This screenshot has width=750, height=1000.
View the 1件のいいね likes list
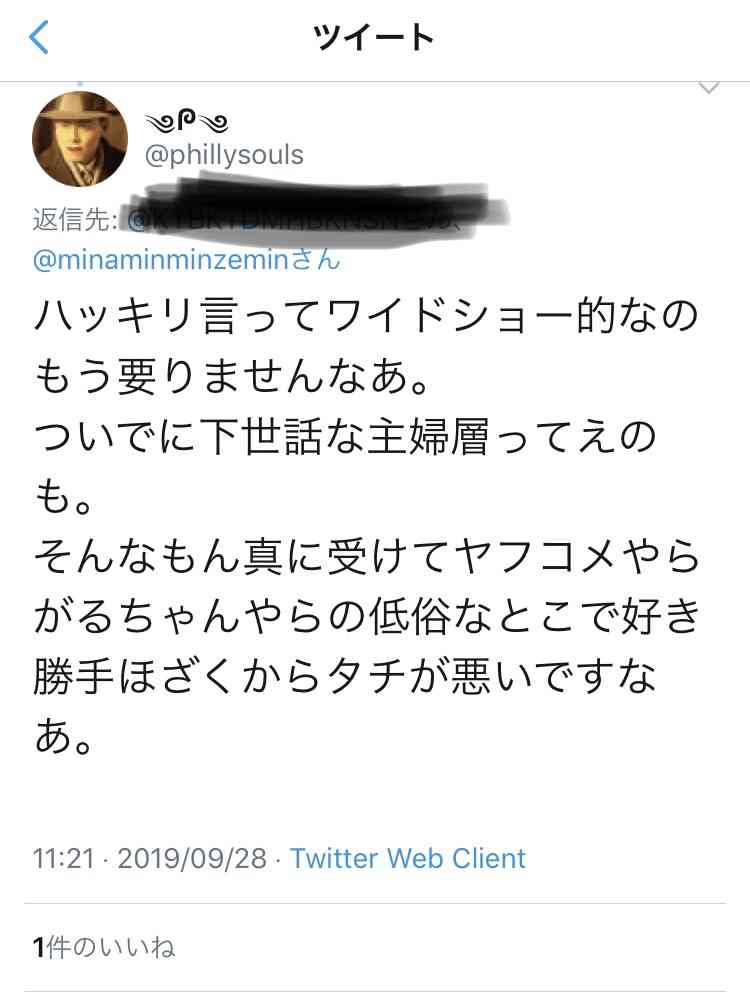[x=104, y=948]
